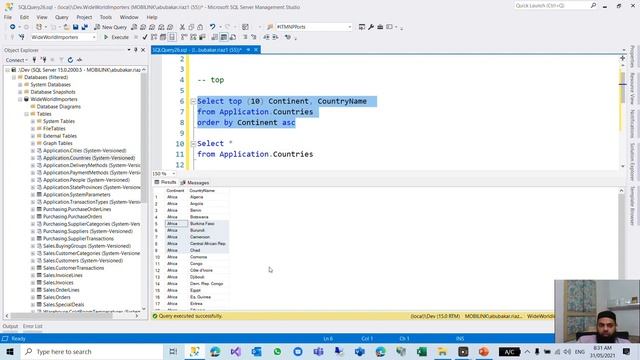The image size is (640, 360).
Task: Open the Help menu
Action: (152, 17)
